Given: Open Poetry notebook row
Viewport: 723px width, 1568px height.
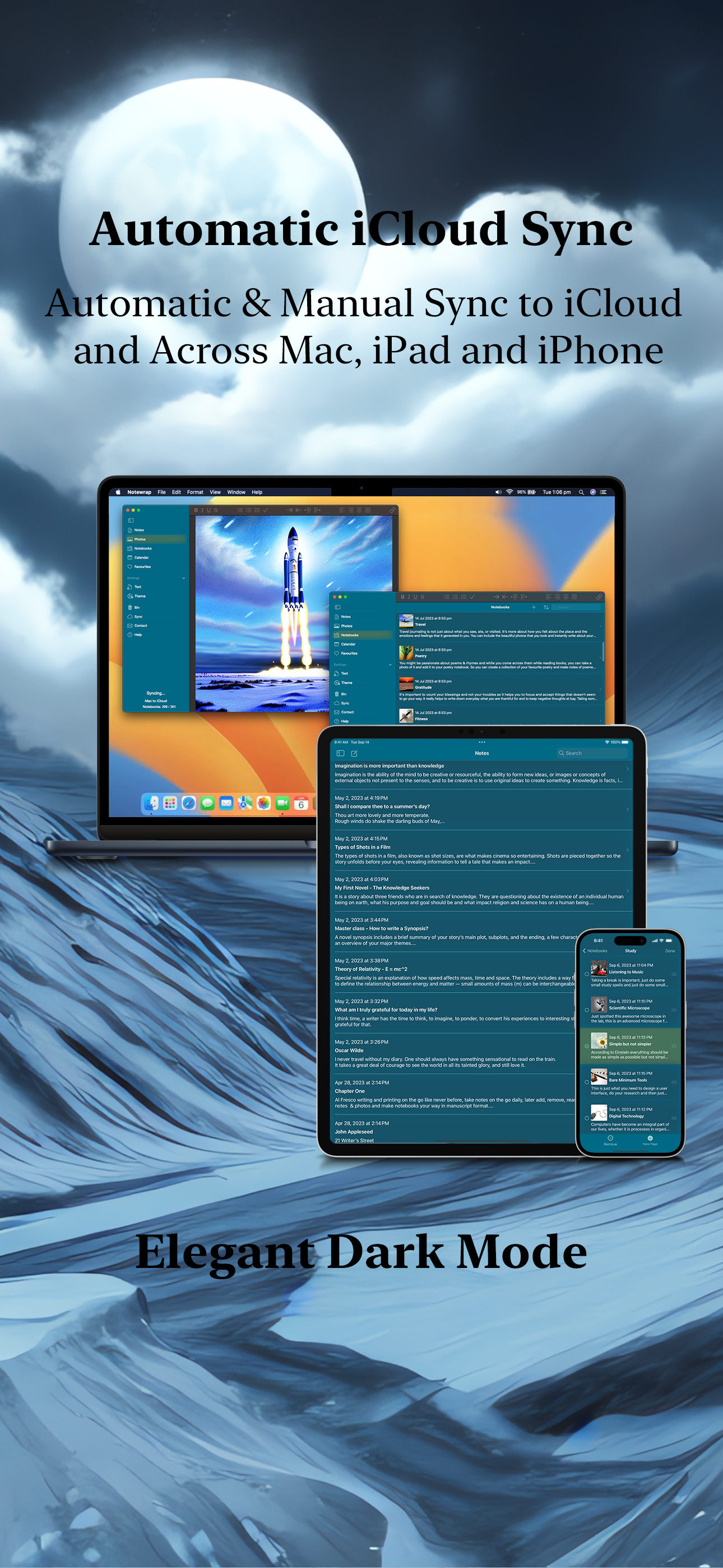Looking at the screenshot, I should coord(500,658).
